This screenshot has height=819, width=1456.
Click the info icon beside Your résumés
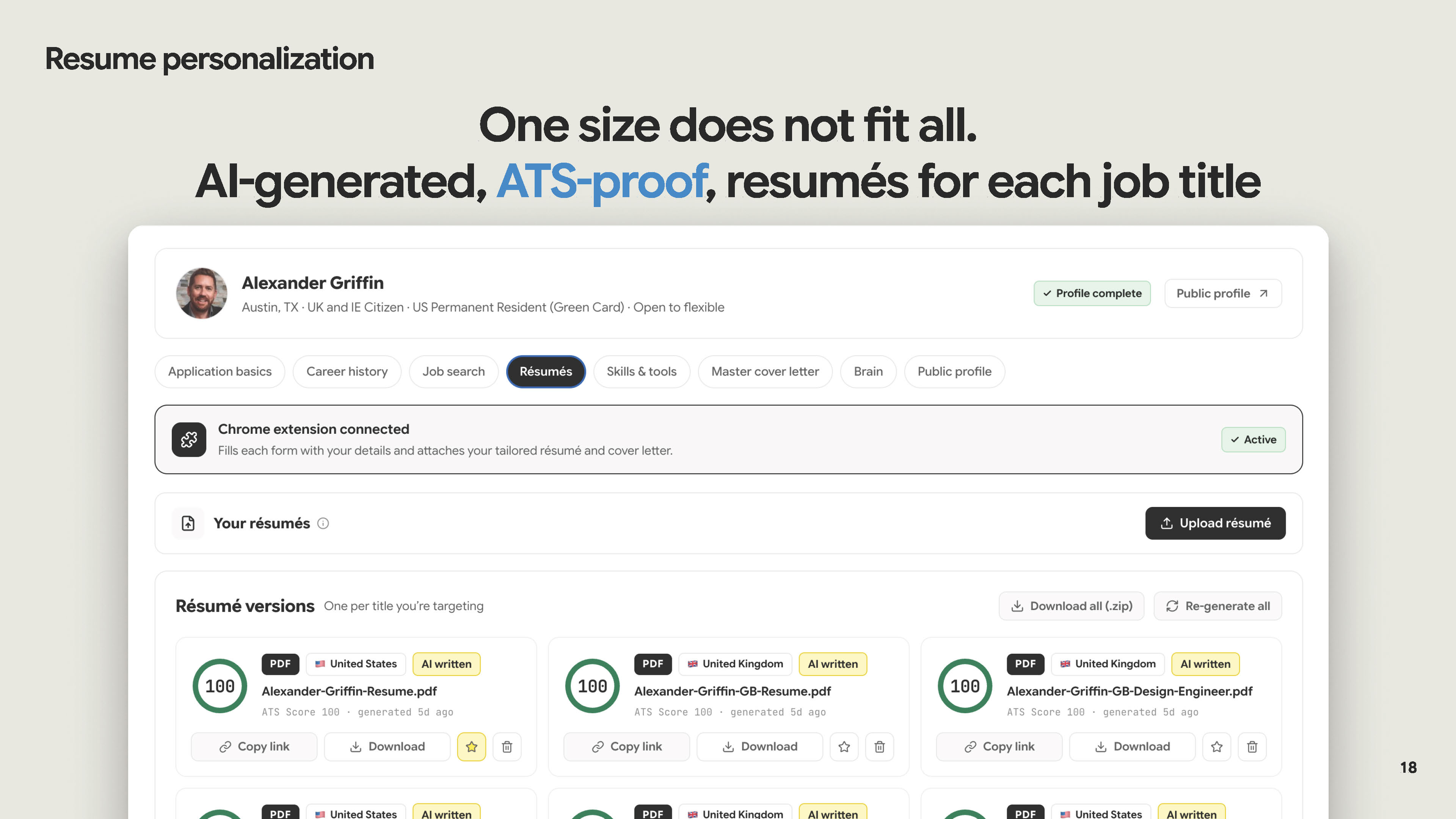point(323,523)
